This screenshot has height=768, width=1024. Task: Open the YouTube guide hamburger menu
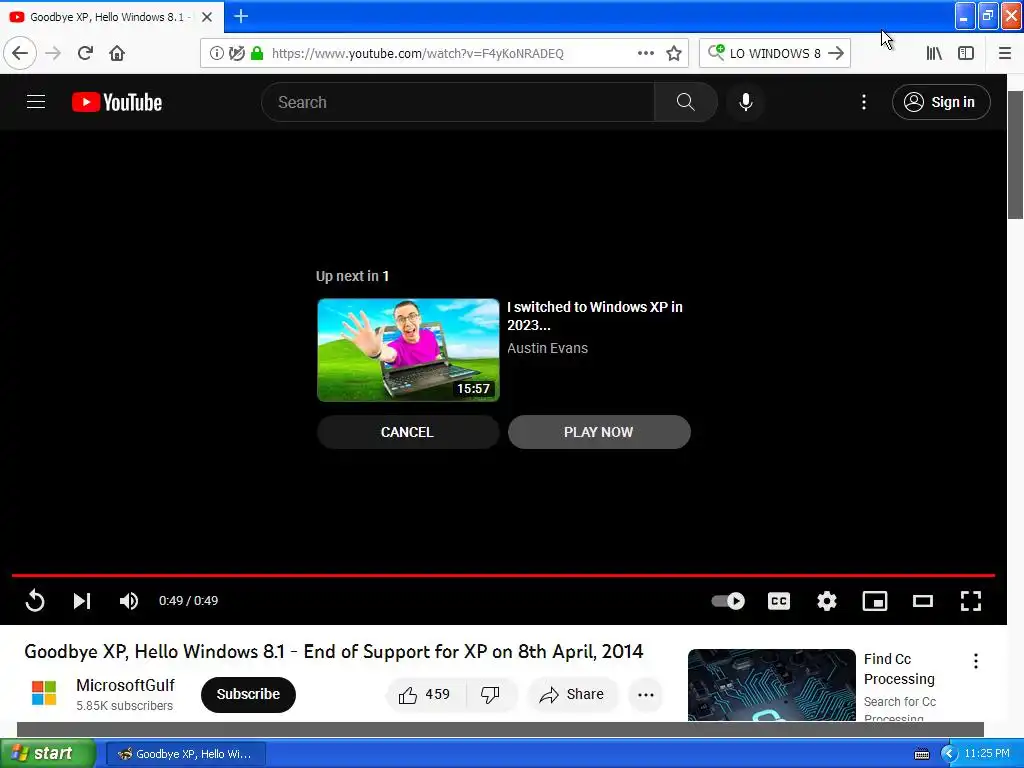[36, 102]
